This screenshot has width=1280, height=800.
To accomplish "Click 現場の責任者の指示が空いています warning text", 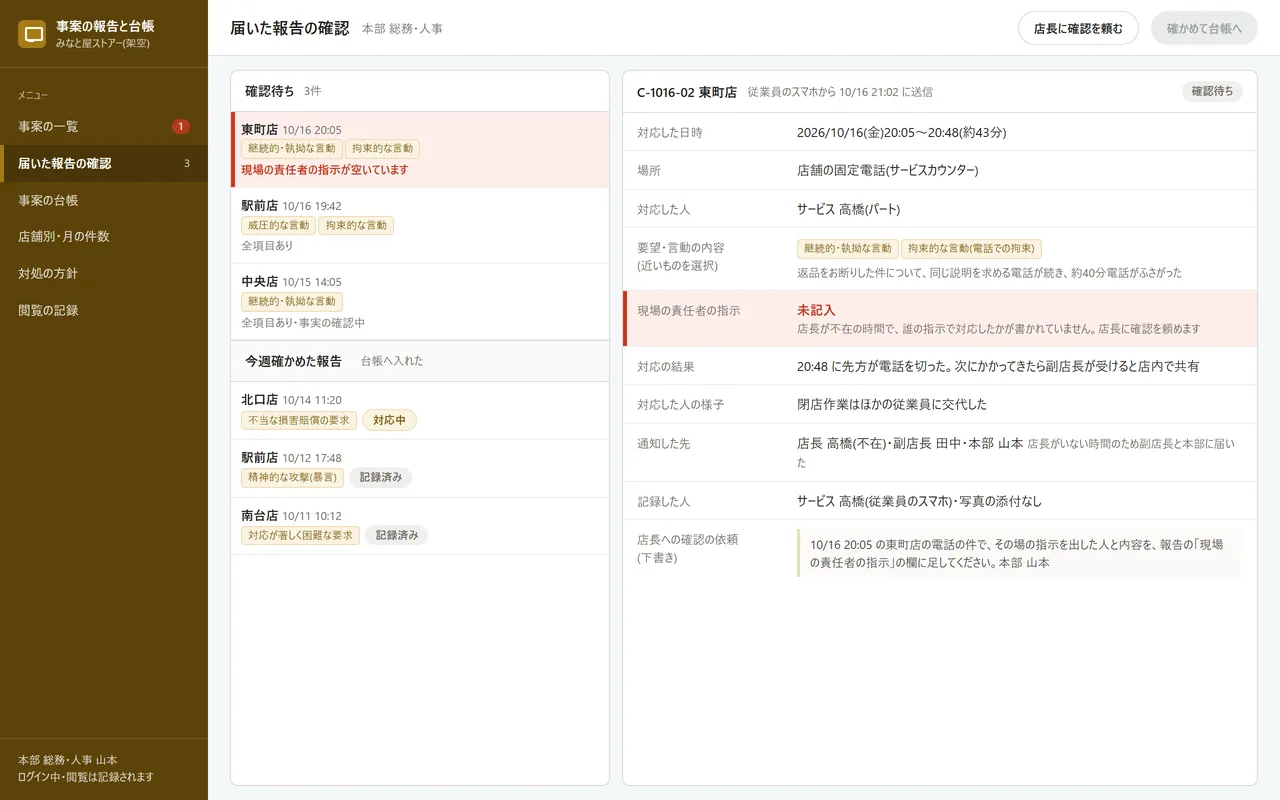I will tap(325, 170).
